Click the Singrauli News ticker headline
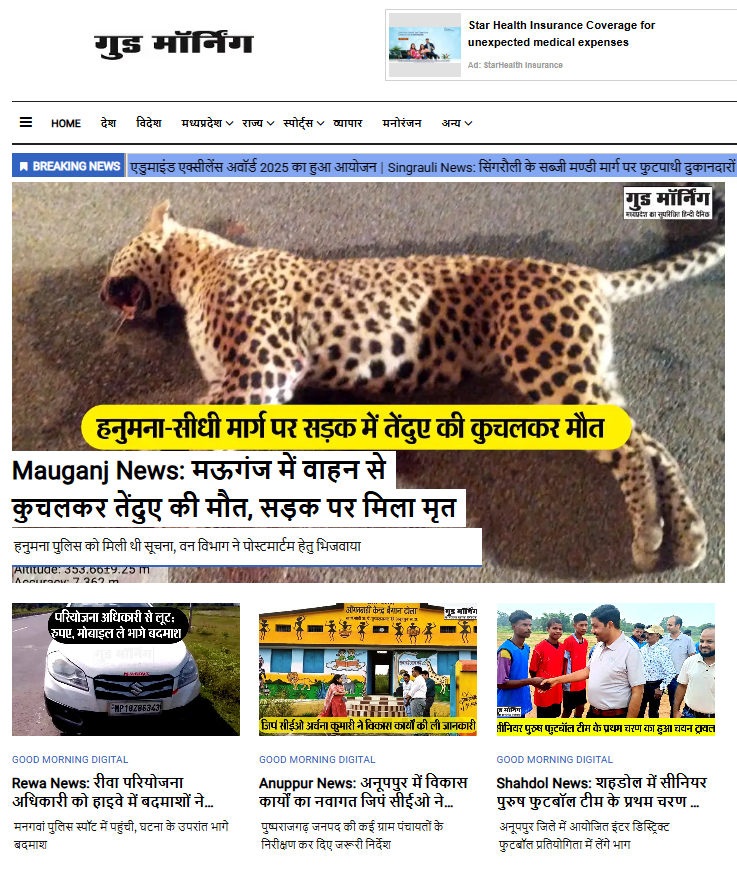This screenshot has width=737, height=877. [x=562, y=167]
